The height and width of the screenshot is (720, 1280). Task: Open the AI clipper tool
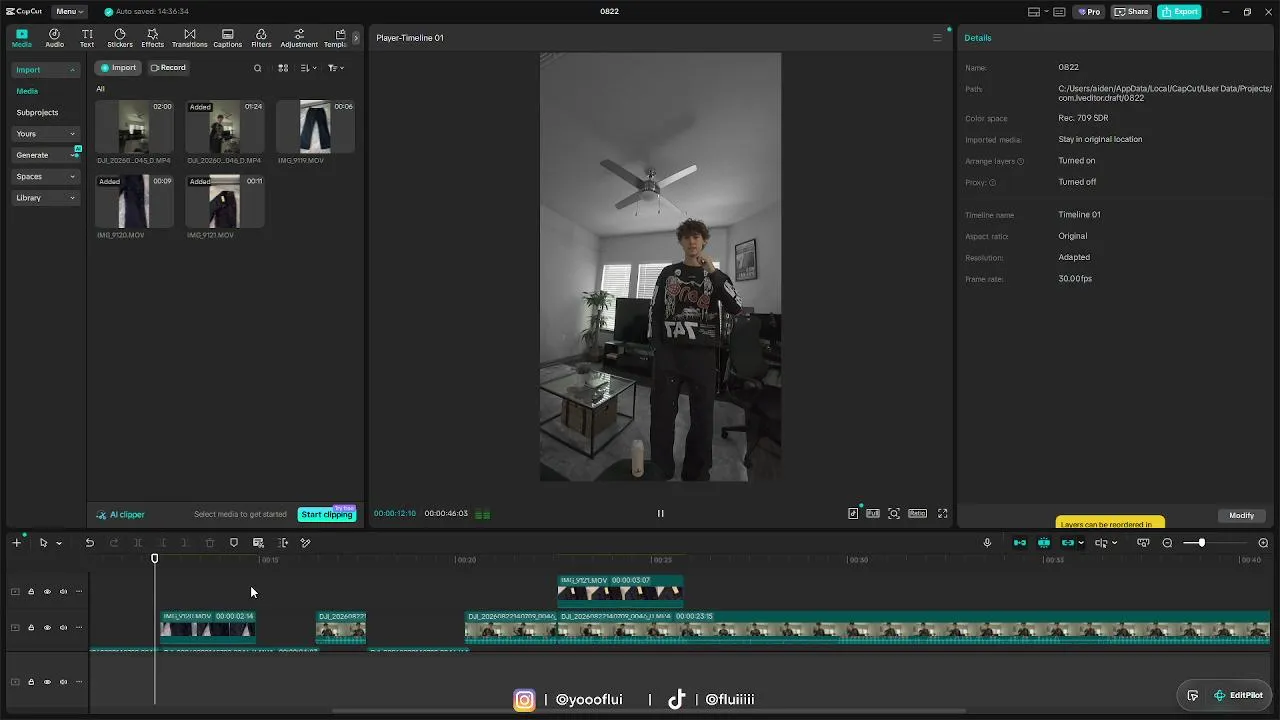pos(121,515)
